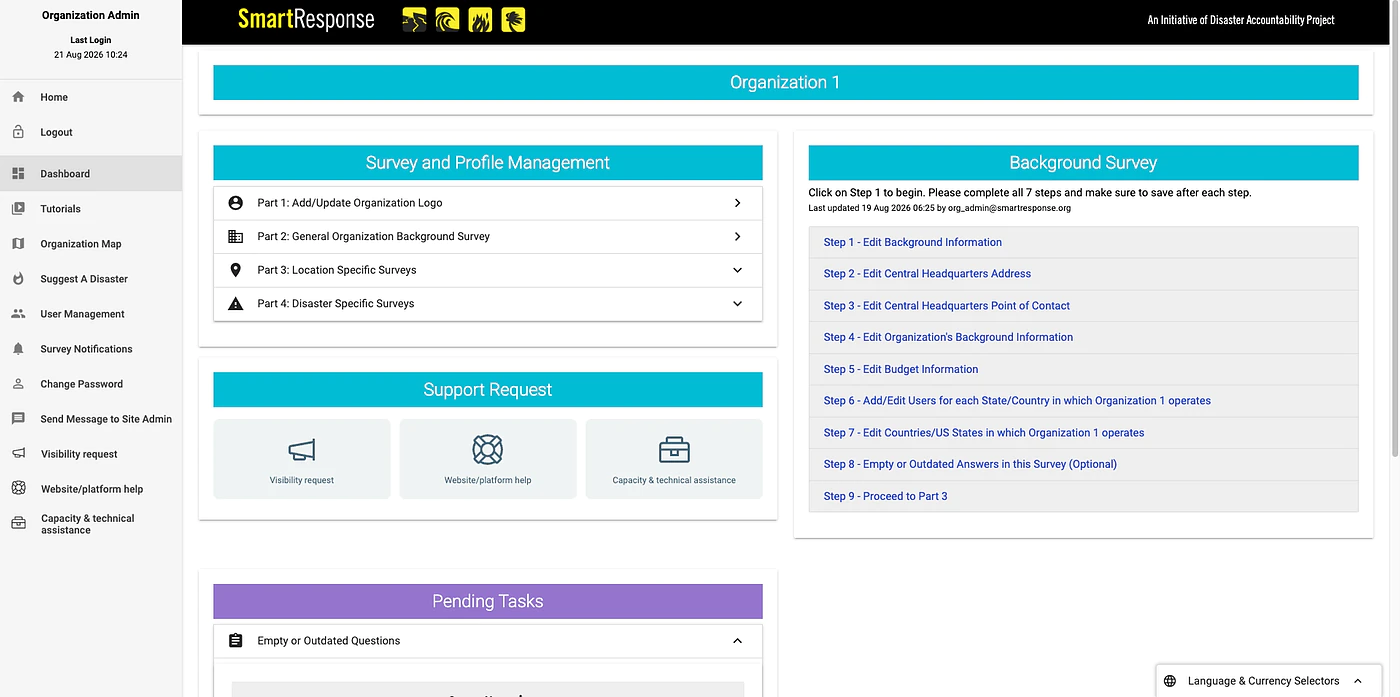Click the clipboard icon in Pending Tasks
This screenshot has height=697, width=1400.
click(236, 641)
